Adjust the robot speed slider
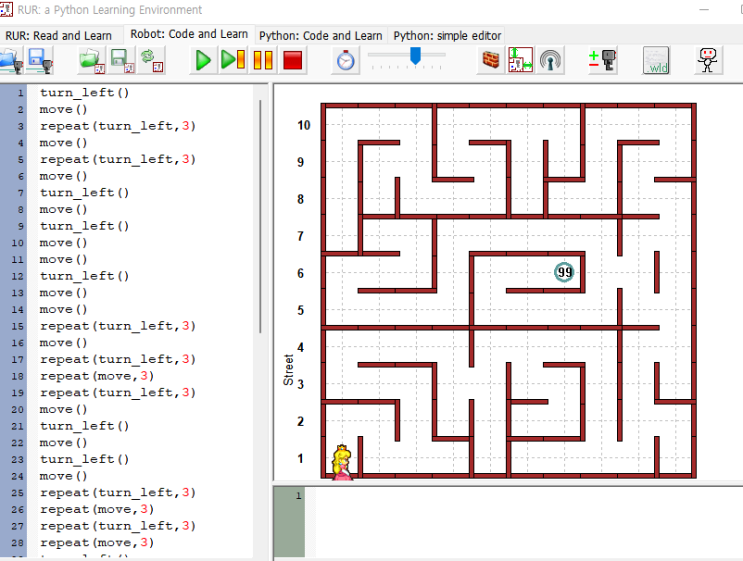Image resolution: width=743 pixels, height=561 pixels. pos(414,57)
